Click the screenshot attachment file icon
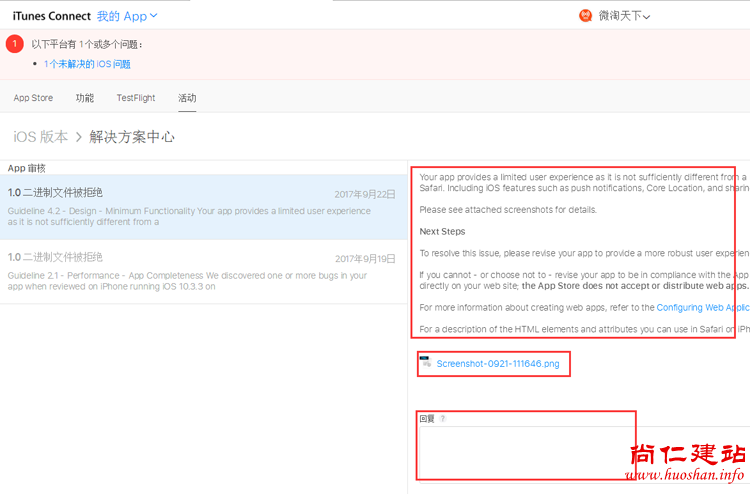Screen dimensions: 750x494 (426, 363)
